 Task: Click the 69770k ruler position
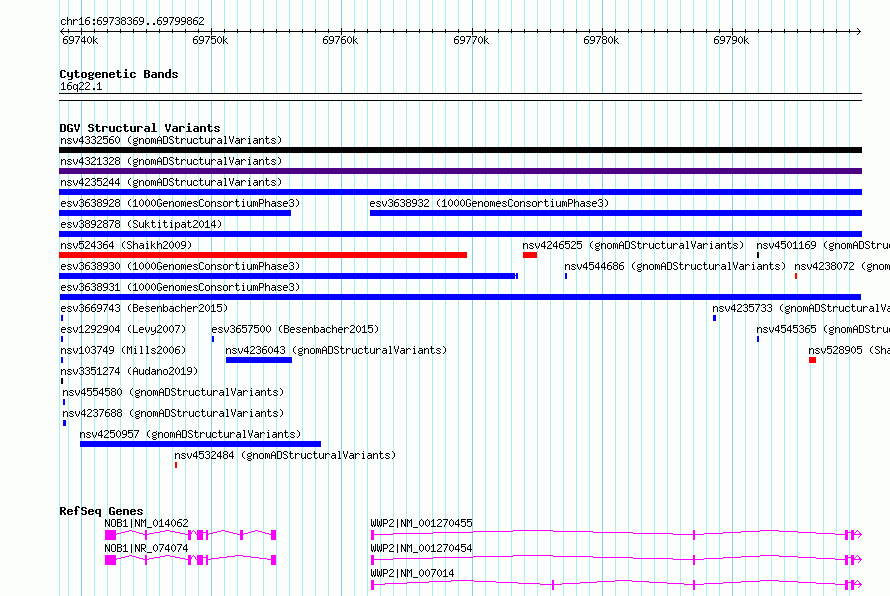(471, 40)
